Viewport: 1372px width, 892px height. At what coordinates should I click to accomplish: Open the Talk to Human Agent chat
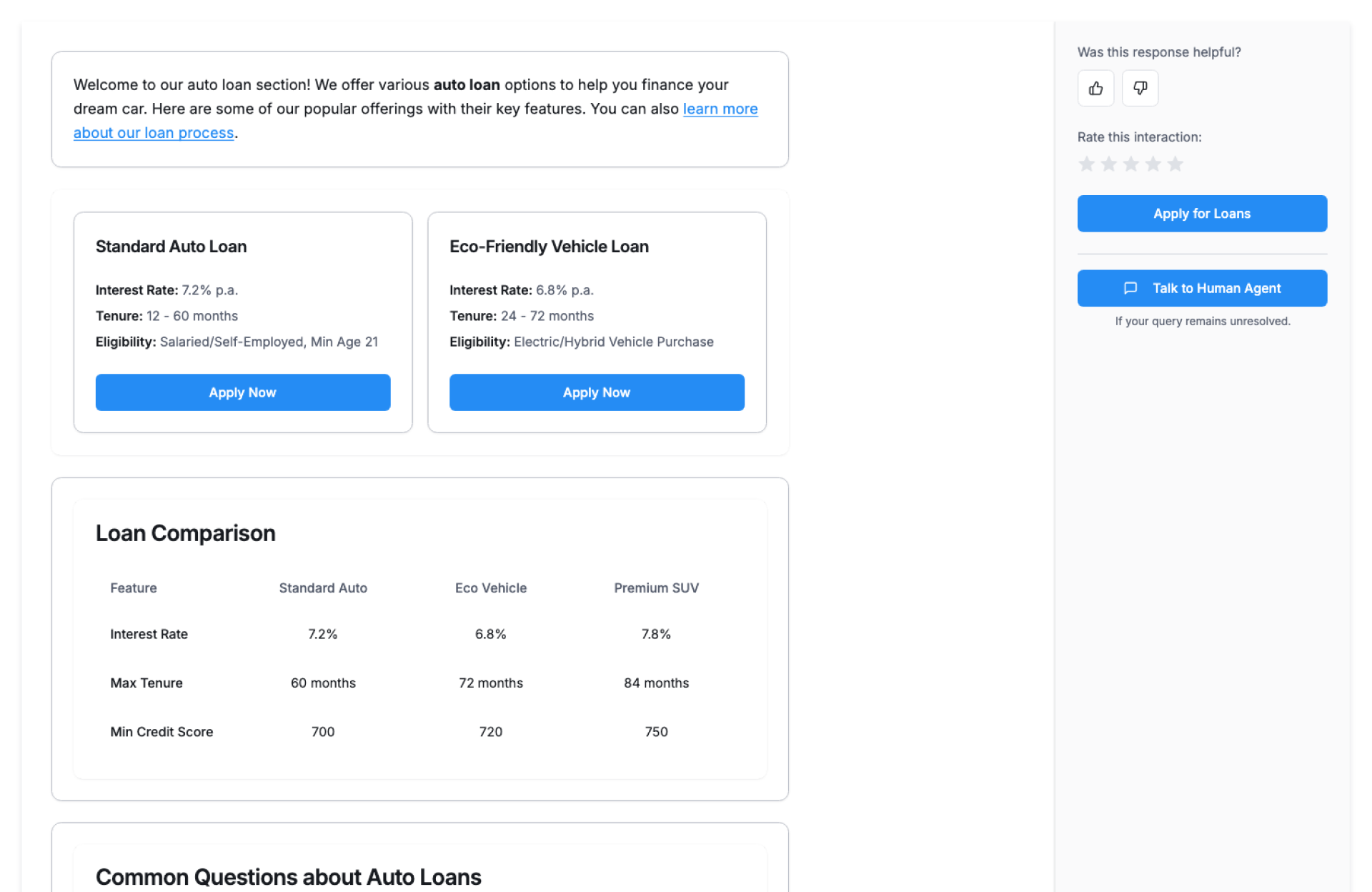point(1216,288)
